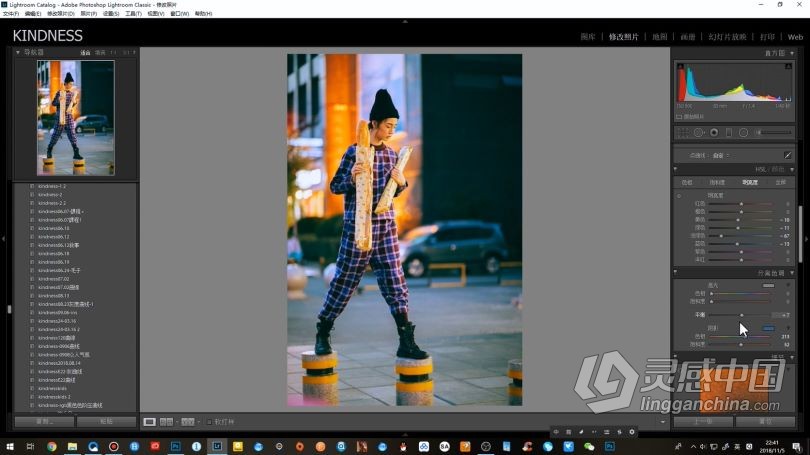The width and height of the screenshot is (810, 455).
Task: Open Chrome from the Windows taskbar
Action: (x=51, y=446)
